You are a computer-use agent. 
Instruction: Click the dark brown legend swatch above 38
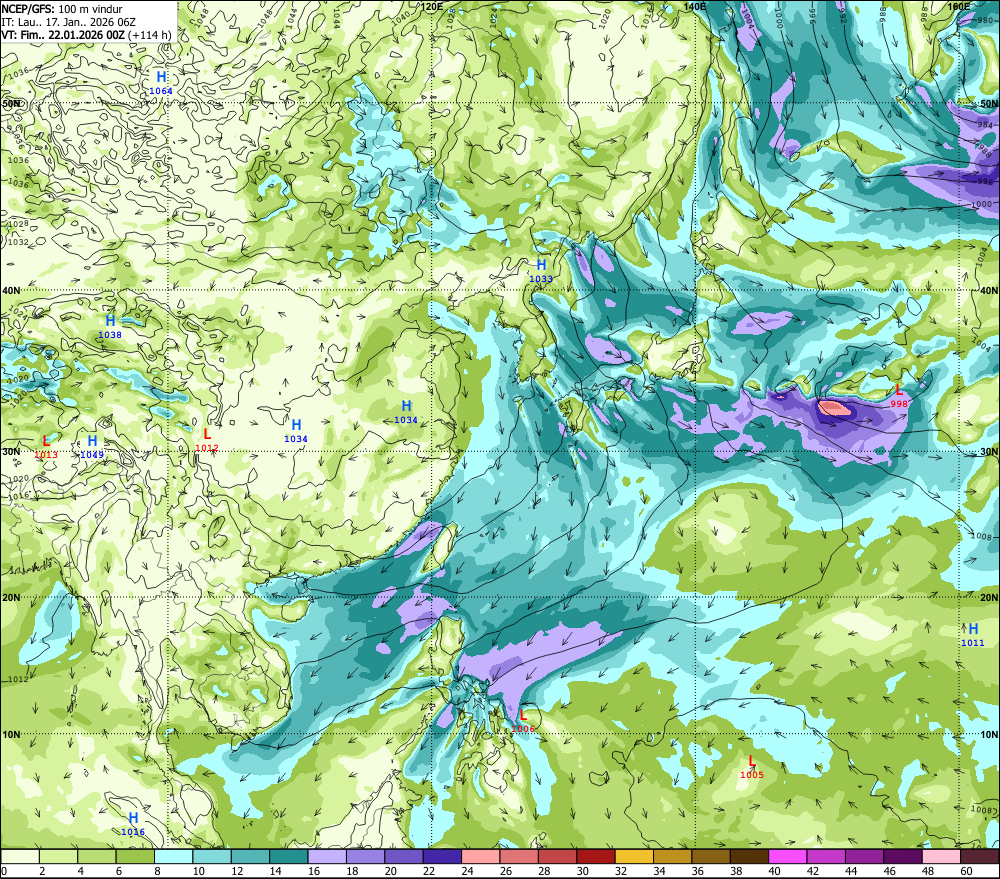[749, 856]
